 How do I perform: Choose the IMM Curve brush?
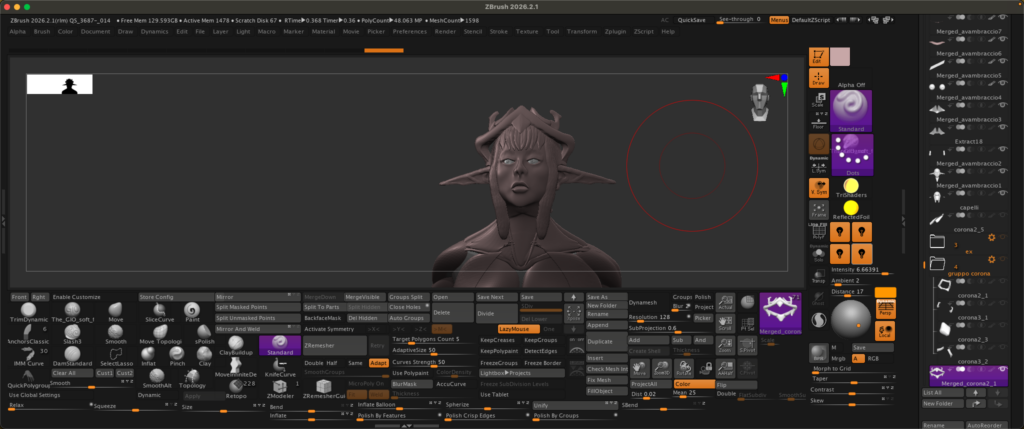click(28, 357)
